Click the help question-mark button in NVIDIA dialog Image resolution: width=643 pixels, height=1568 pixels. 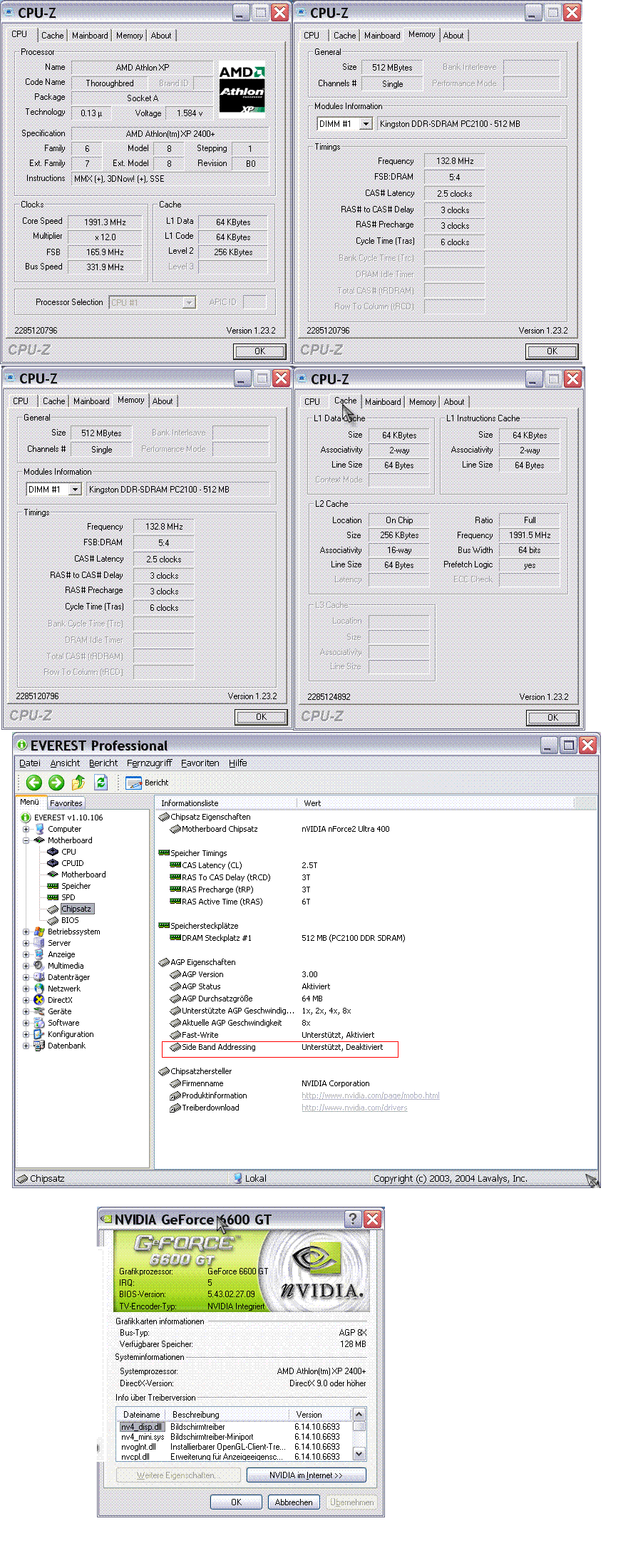pos(352,1219)
